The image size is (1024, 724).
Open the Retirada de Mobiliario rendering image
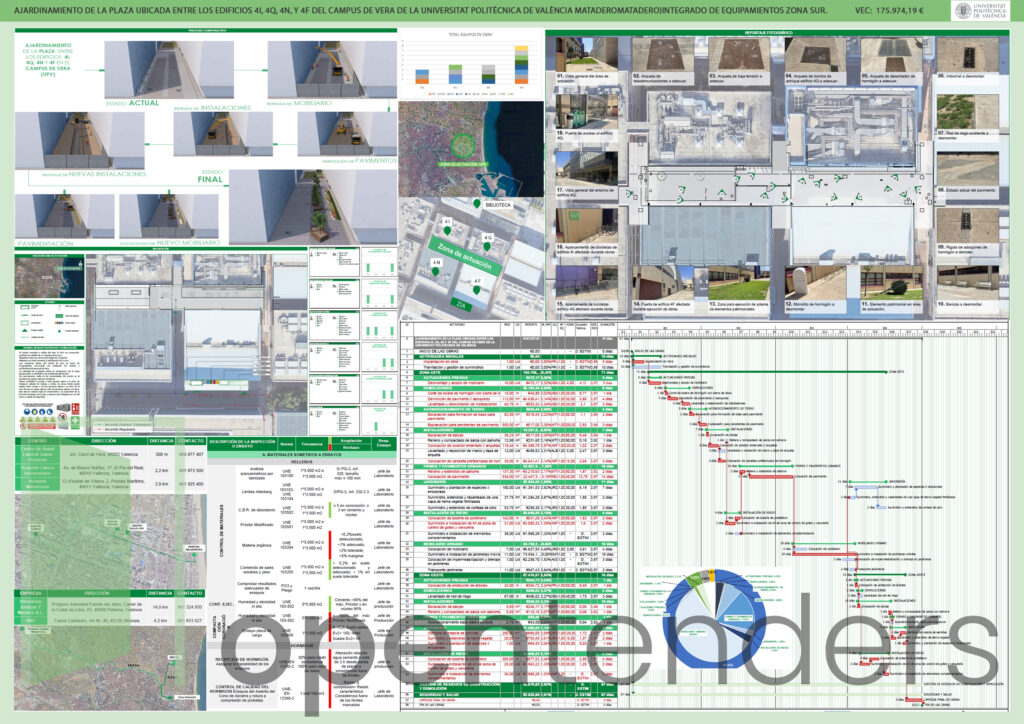[332, 69]
